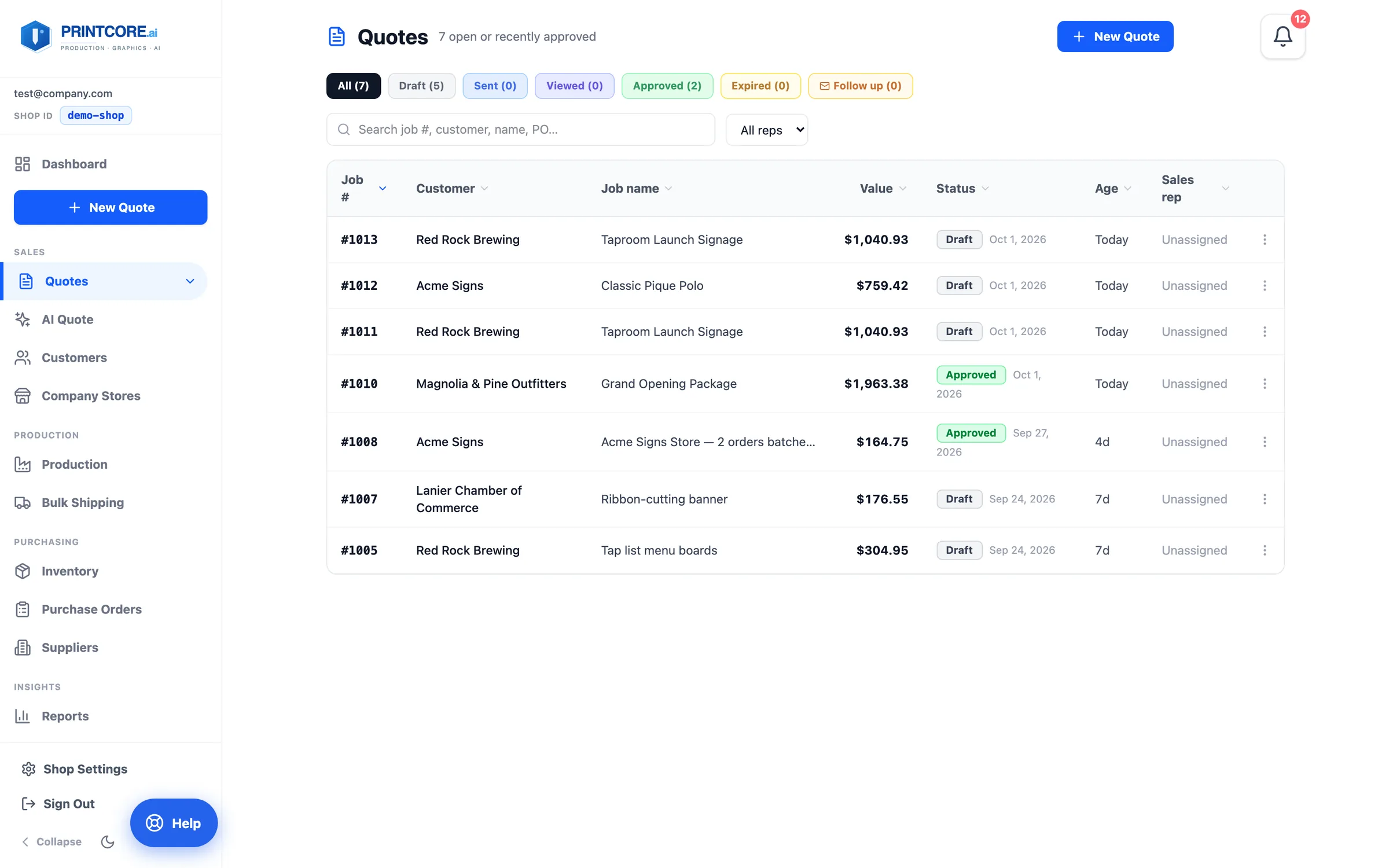
Task: Open Shop Settings gear icon
Action: (x=28, y=769)
